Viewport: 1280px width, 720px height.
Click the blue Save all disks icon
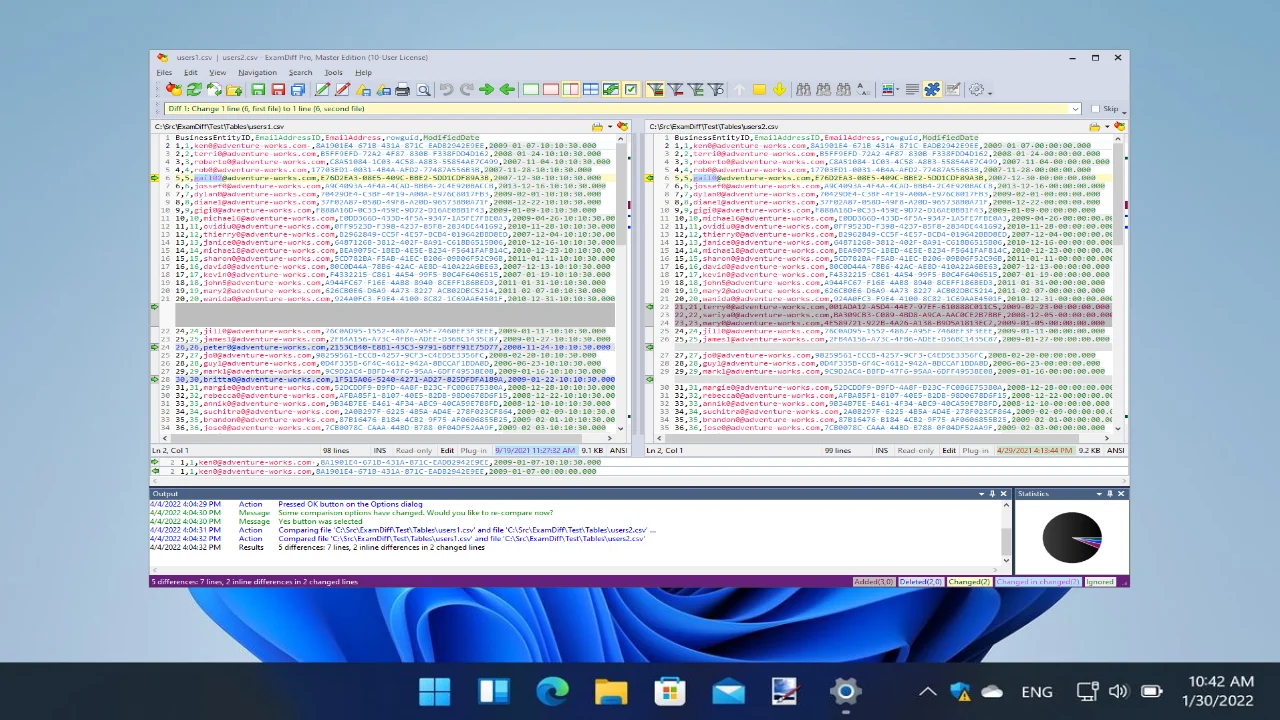(x=298, y=90)
